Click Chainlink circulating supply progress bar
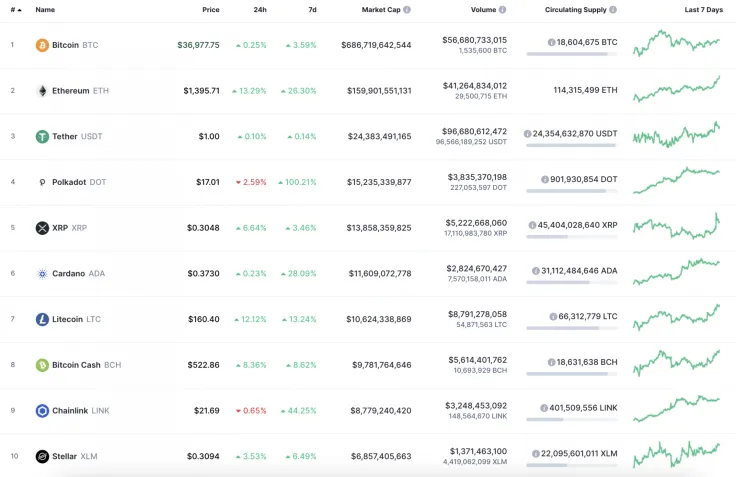This screenshot has height=477, width=736. pyautogui.click(x=572, y=419)
